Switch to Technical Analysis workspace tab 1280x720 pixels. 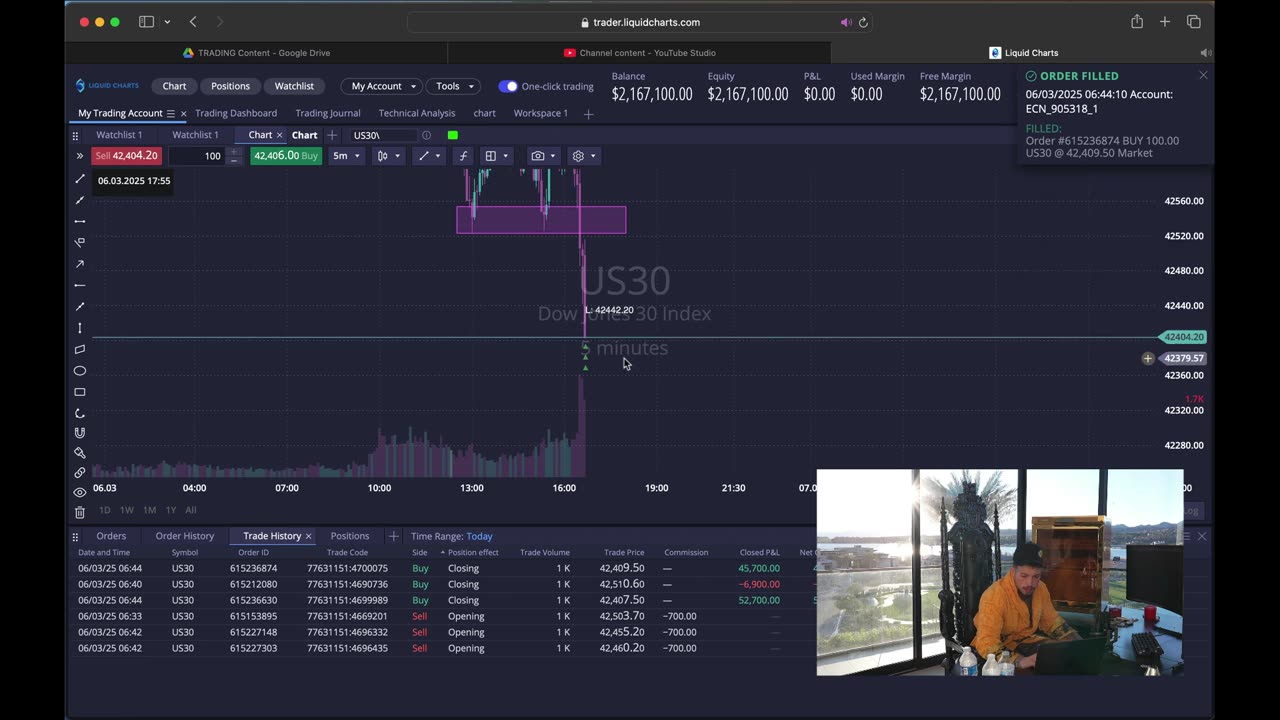417,113
